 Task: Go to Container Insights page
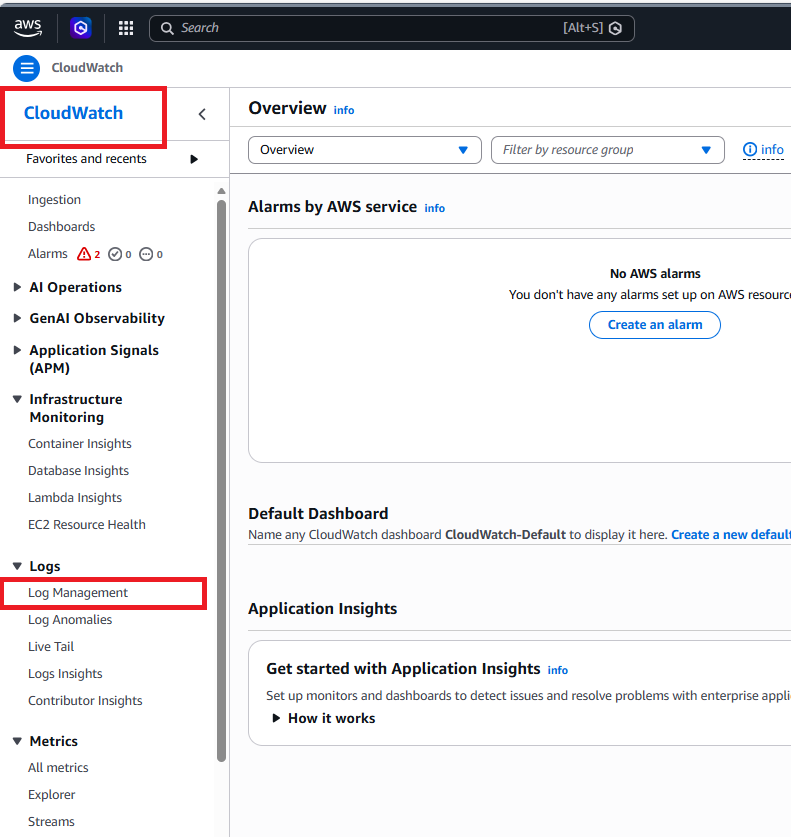(80, 444)
